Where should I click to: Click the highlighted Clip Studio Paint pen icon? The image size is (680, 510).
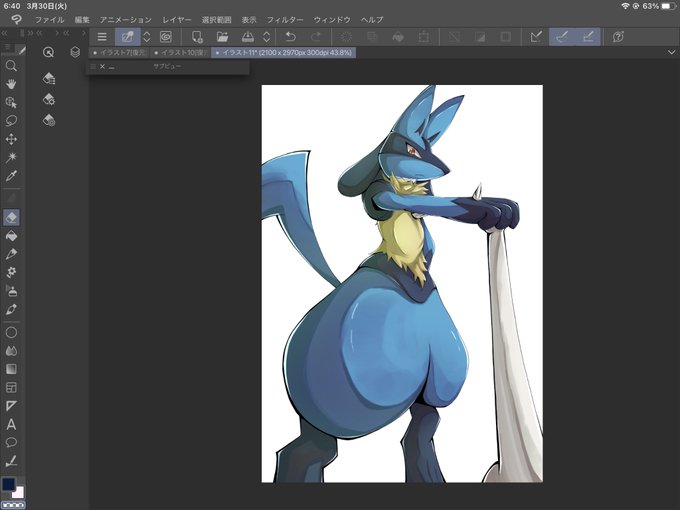pos(128,37)
